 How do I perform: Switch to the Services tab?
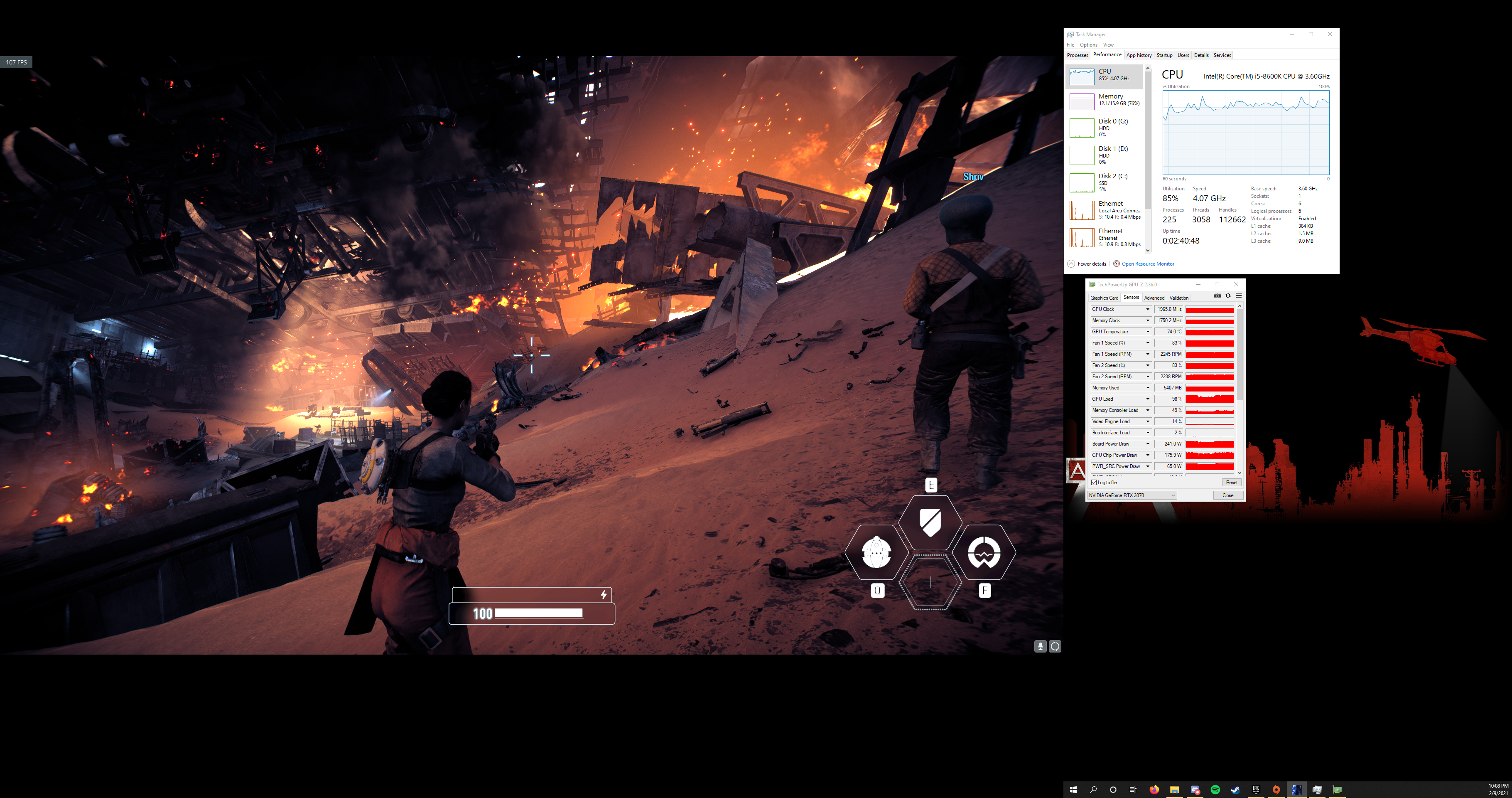(1222, 55)
